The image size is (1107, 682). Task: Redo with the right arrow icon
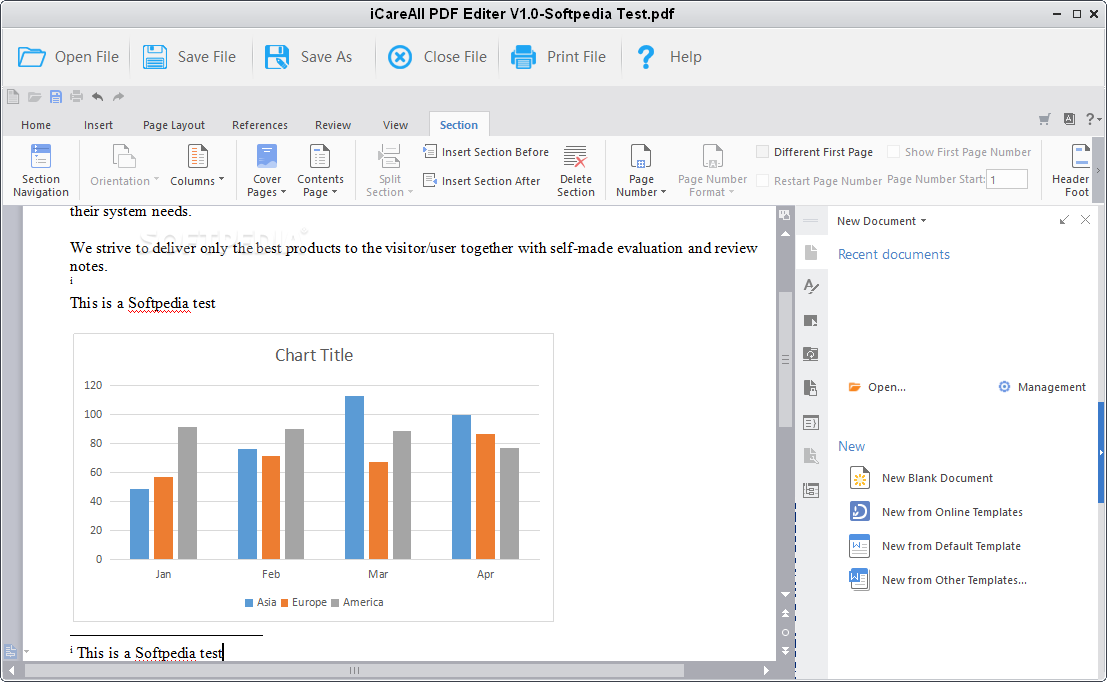point(119,97)
